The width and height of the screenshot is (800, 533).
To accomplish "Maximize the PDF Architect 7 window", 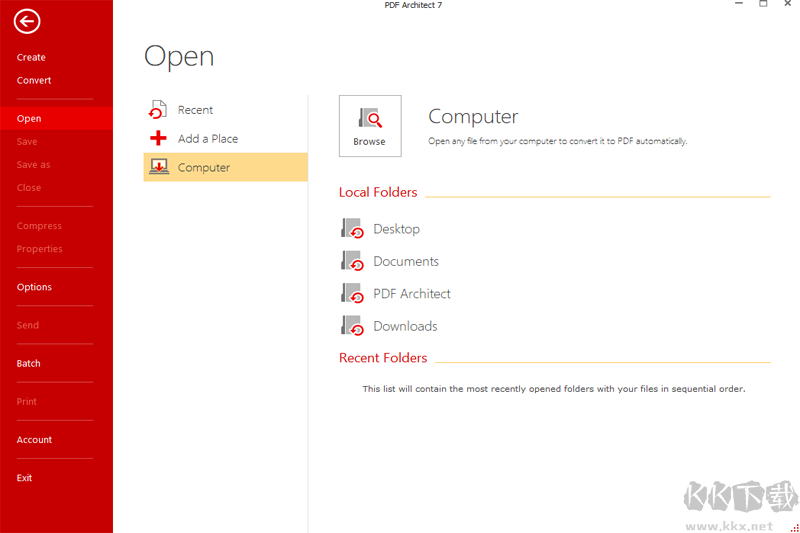I will [x=763, y=4].
